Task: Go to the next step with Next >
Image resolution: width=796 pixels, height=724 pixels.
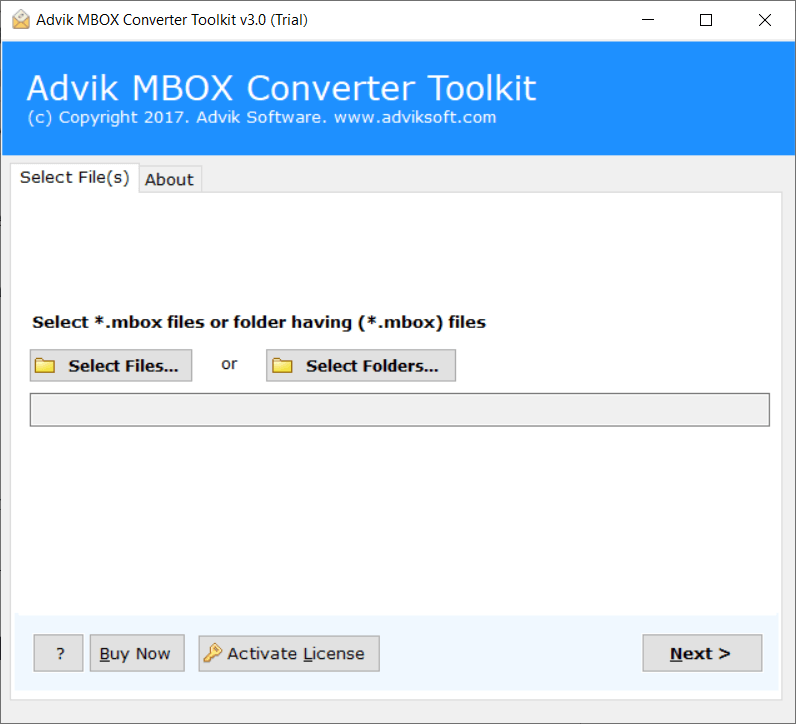Action: point(702,653)
